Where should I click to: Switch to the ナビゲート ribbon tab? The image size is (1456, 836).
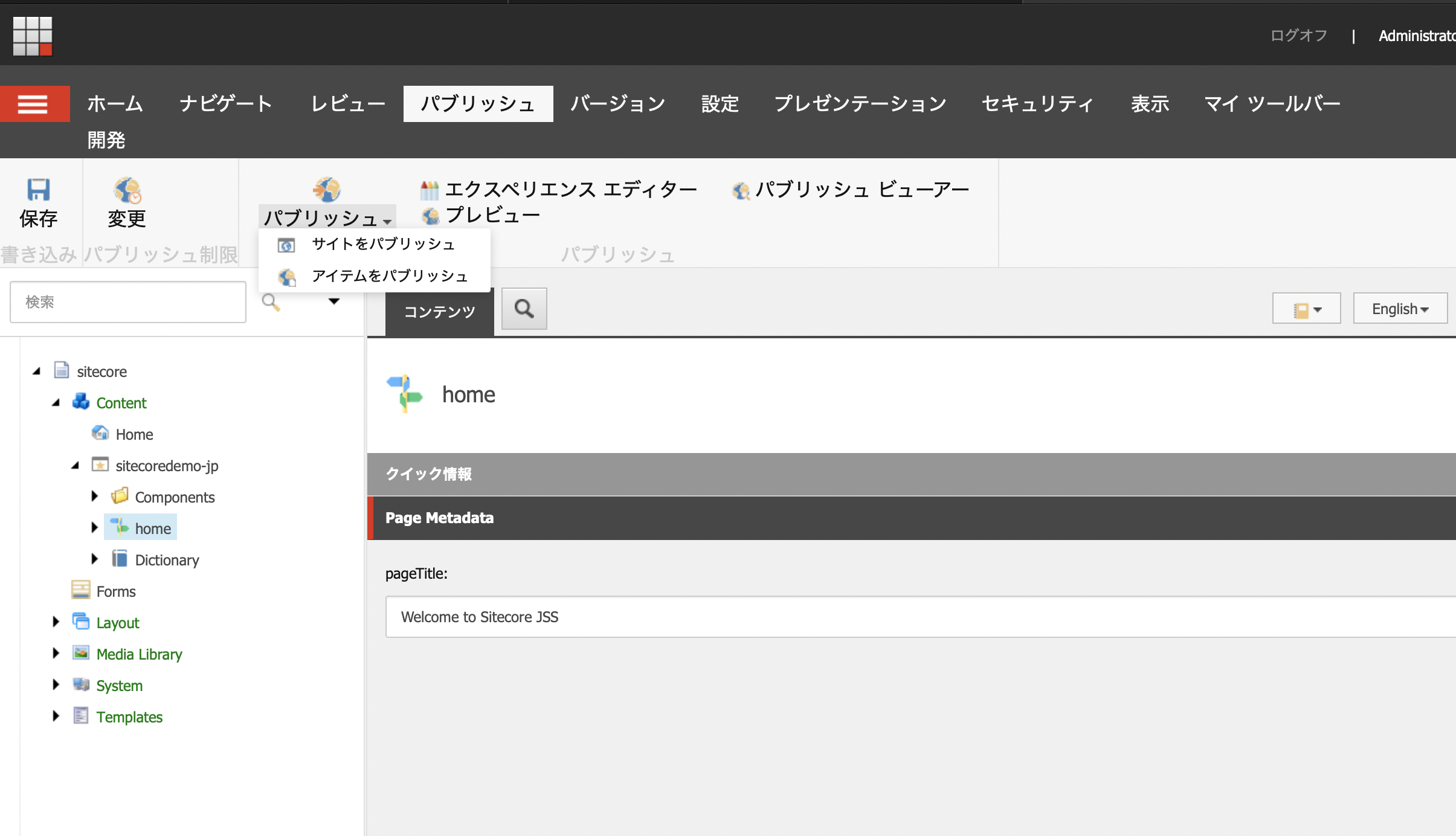tap(227, 104)
